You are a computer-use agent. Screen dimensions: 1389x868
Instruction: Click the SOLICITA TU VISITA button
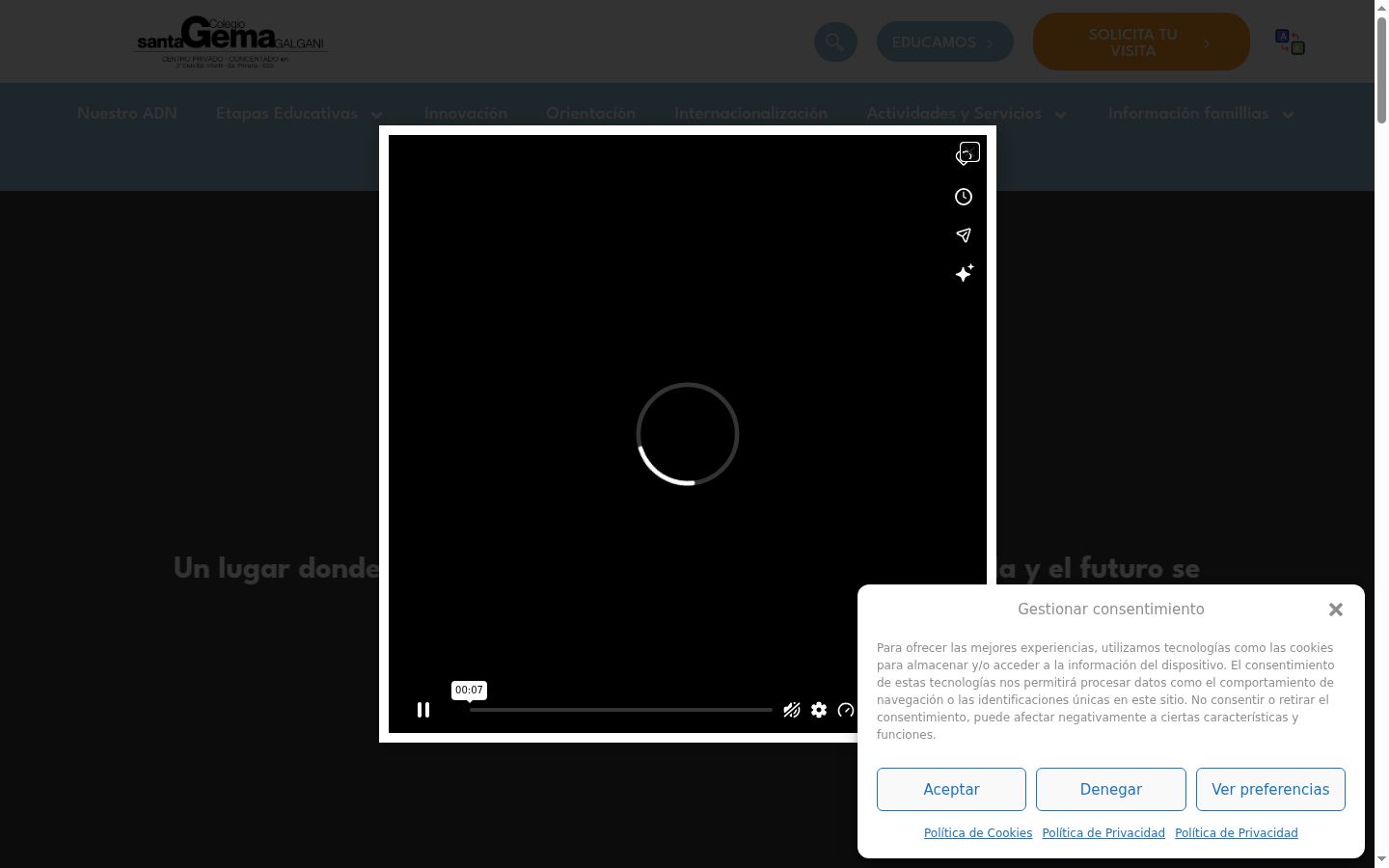(x=1141, y=41)
